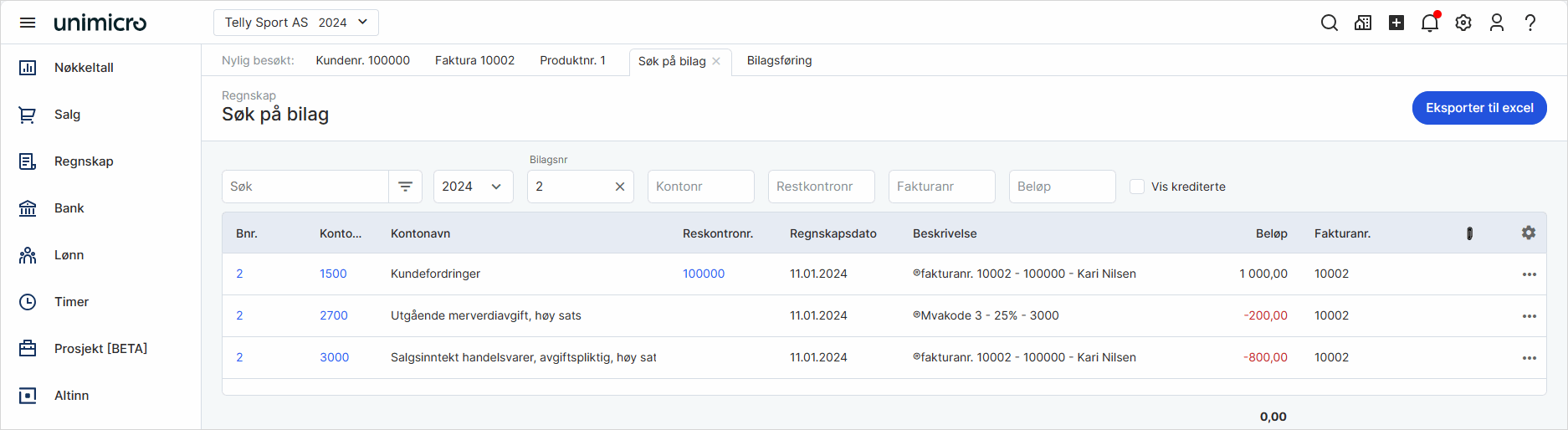Expand the 2024 year dropdown filter
1568x430 pixels.
coord(473,187)
